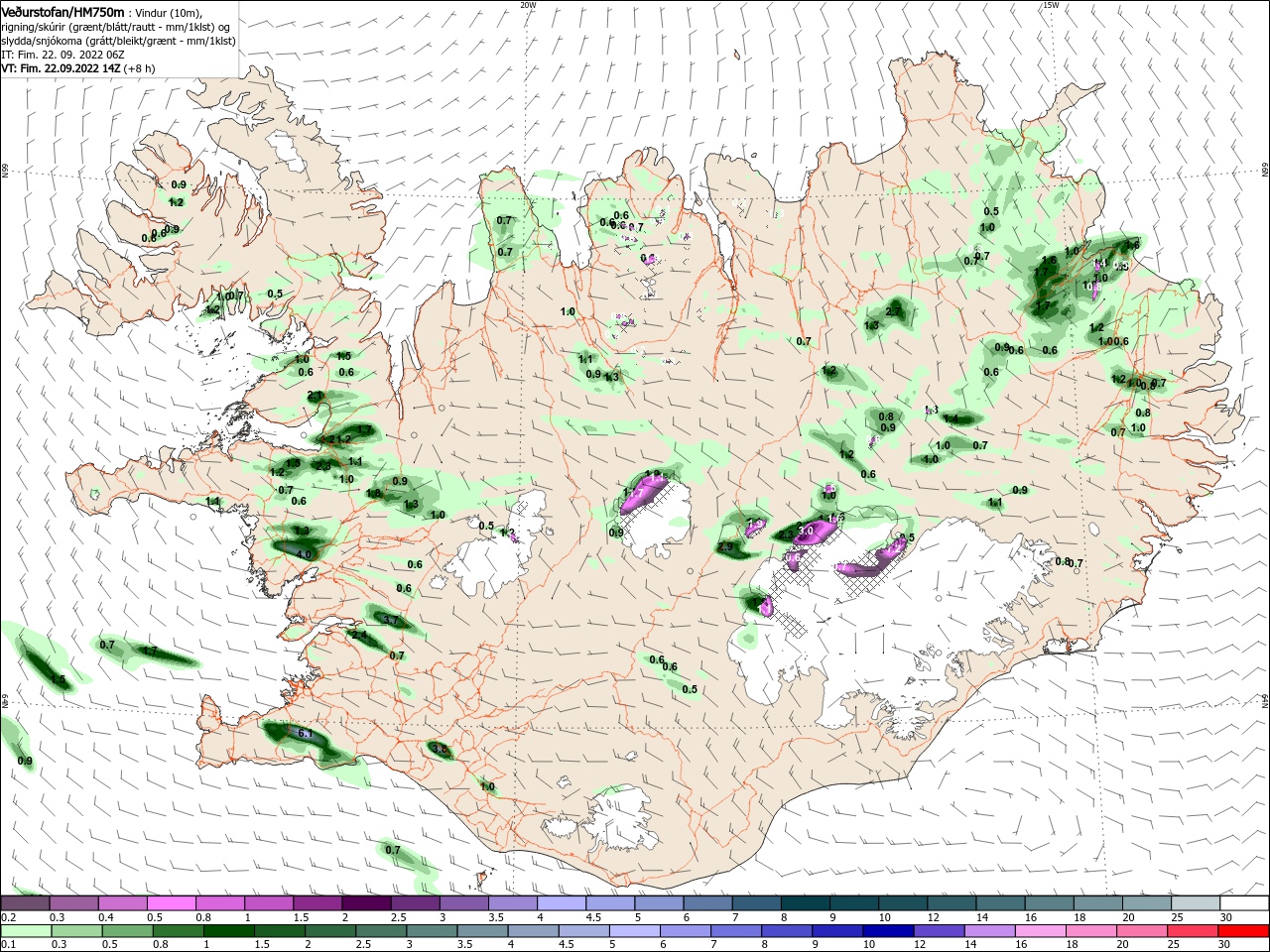This screenshot has height=952, width=1270.
Task: Click the 0.2 label under the snow legend
Action: pyautogui.click(x=8, y=917)
